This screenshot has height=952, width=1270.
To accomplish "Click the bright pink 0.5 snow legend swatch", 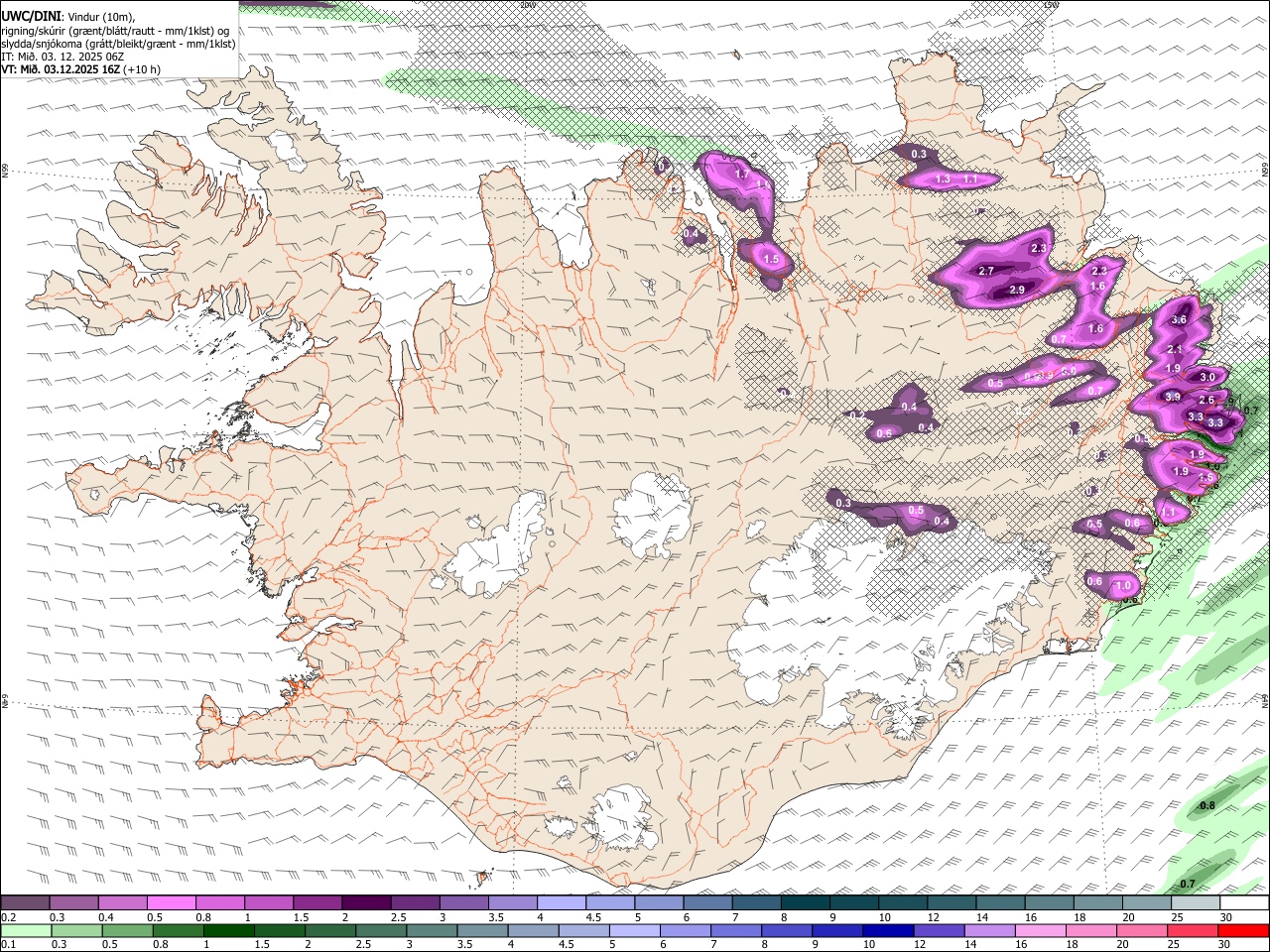I will click(x=171, y=903).
